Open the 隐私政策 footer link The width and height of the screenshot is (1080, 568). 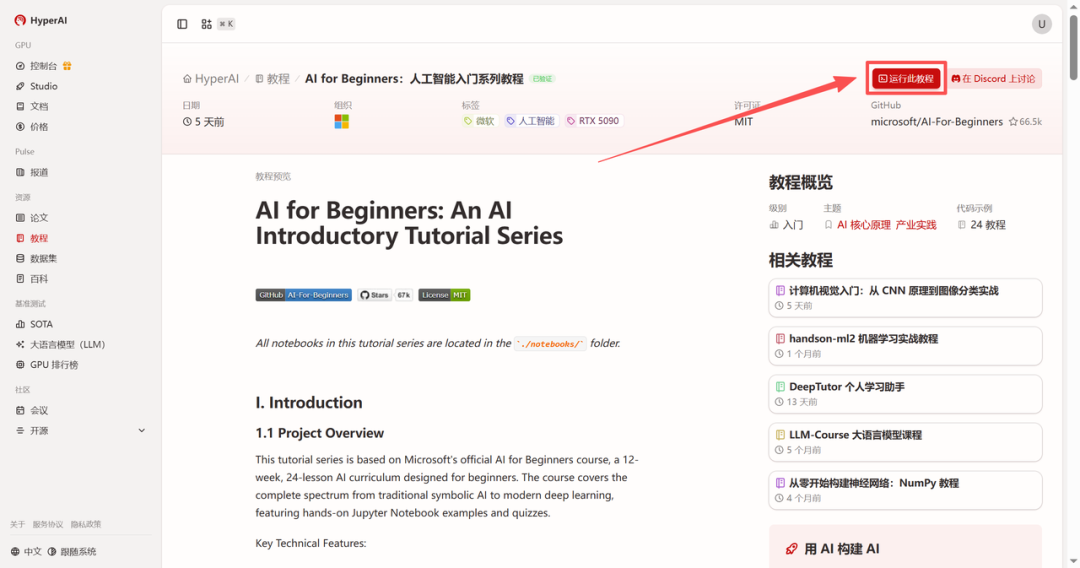point(86,525)
